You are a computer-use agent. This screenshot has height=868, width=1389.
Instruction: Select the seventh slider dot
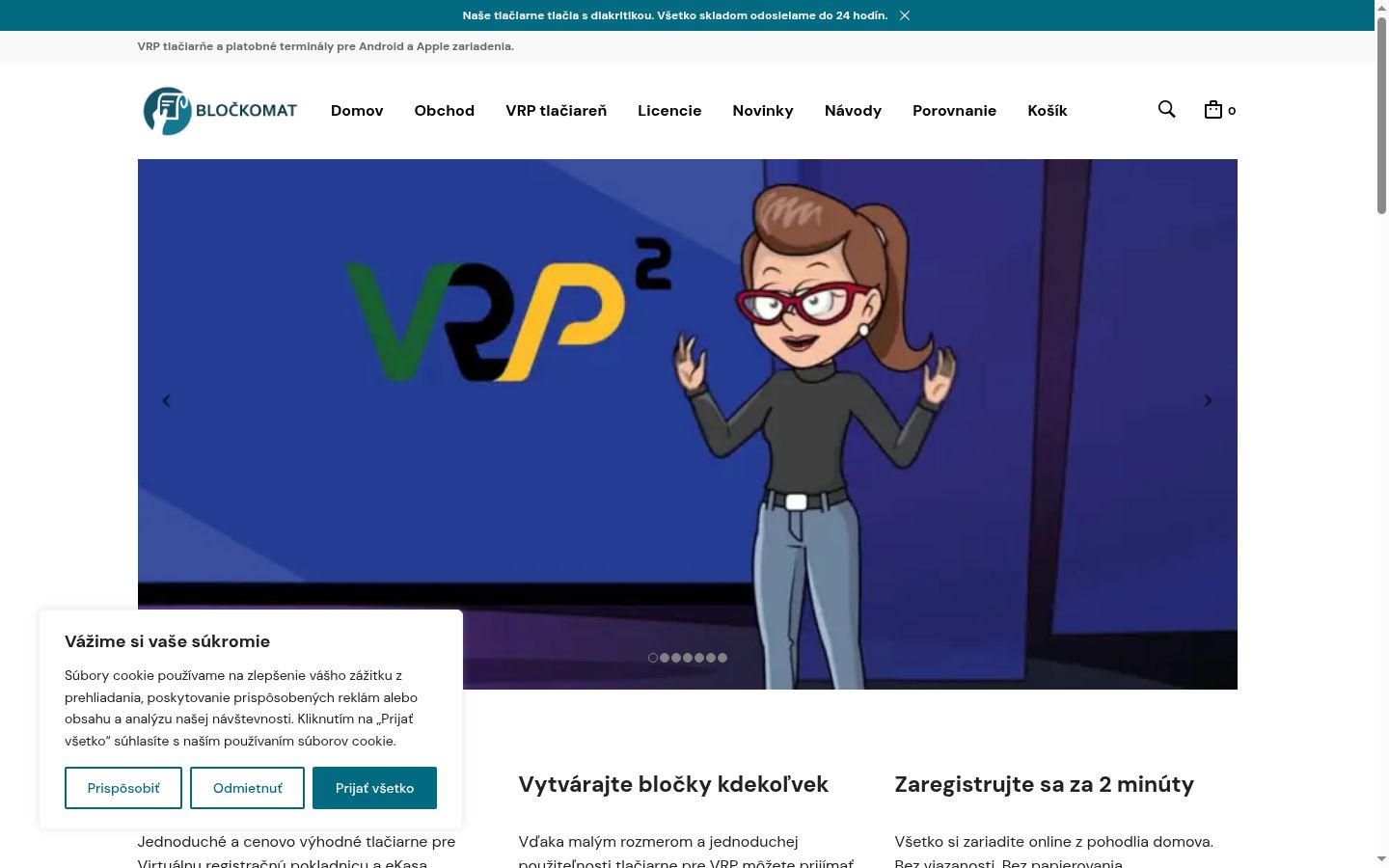click(722, 658)
